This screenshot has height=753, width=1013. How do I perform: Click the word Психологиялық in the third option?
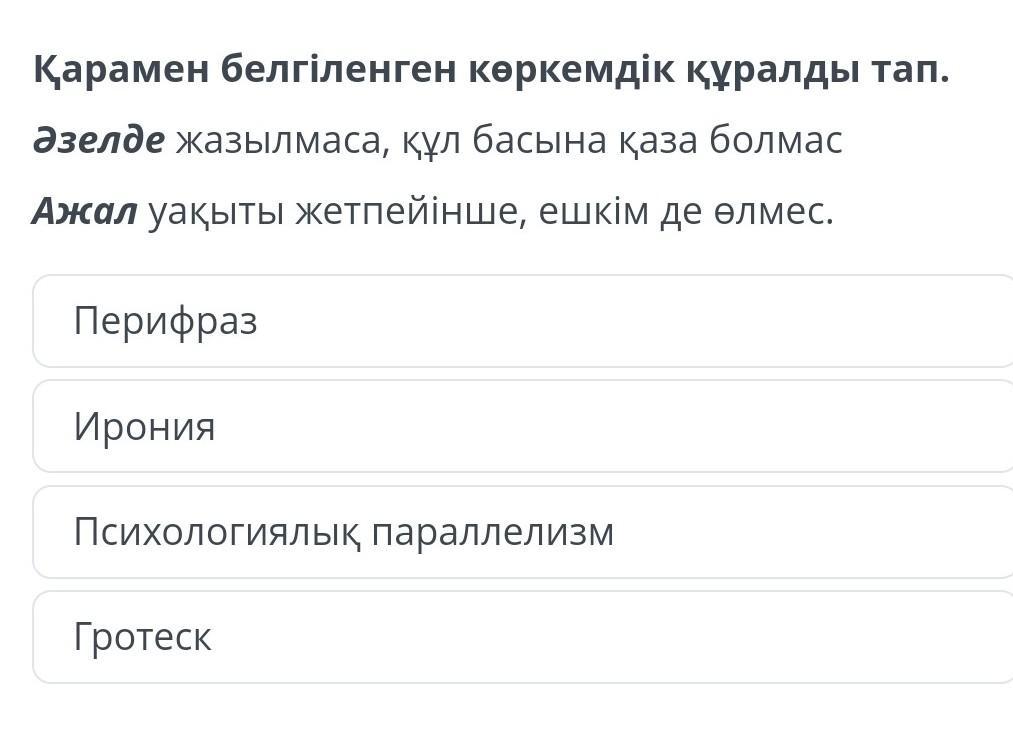[x=218, y=532]
